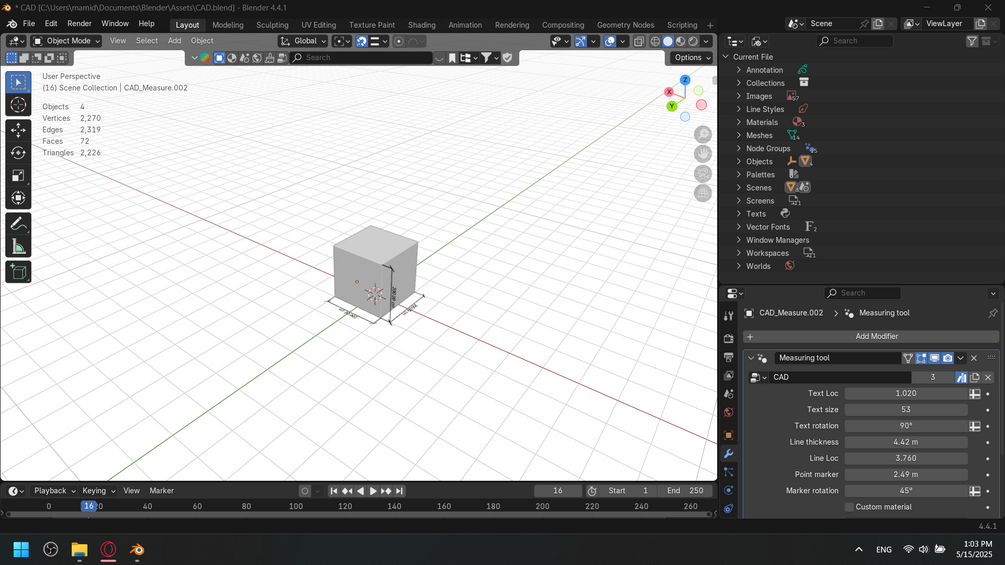1005x565 pixels.
Task: Open viewport Options dropdown
Action: point(692,58)
